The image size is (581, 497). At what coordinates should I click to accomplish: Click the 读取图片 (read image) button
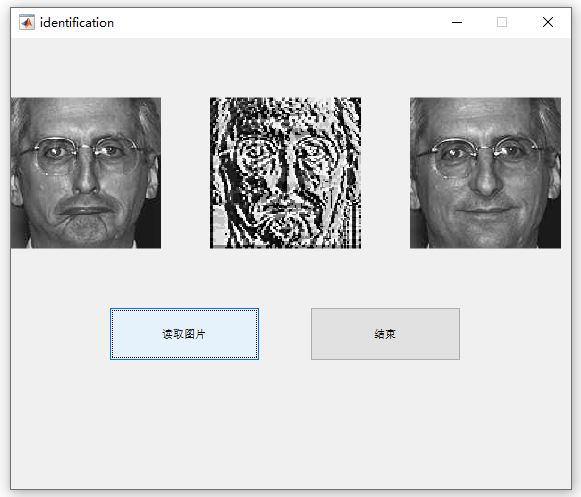click(184, 334)
